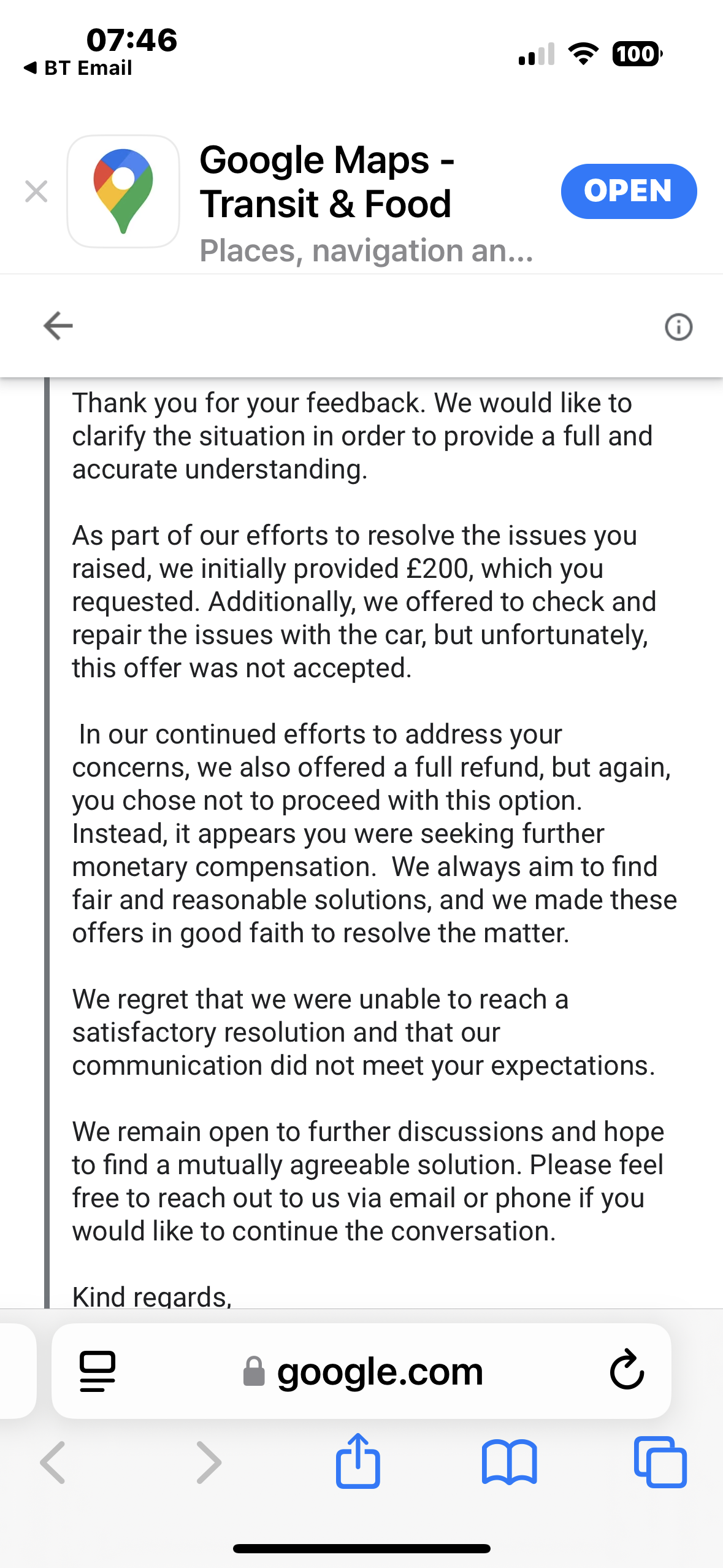Show all open Safari tabs

click(660, 1462)
